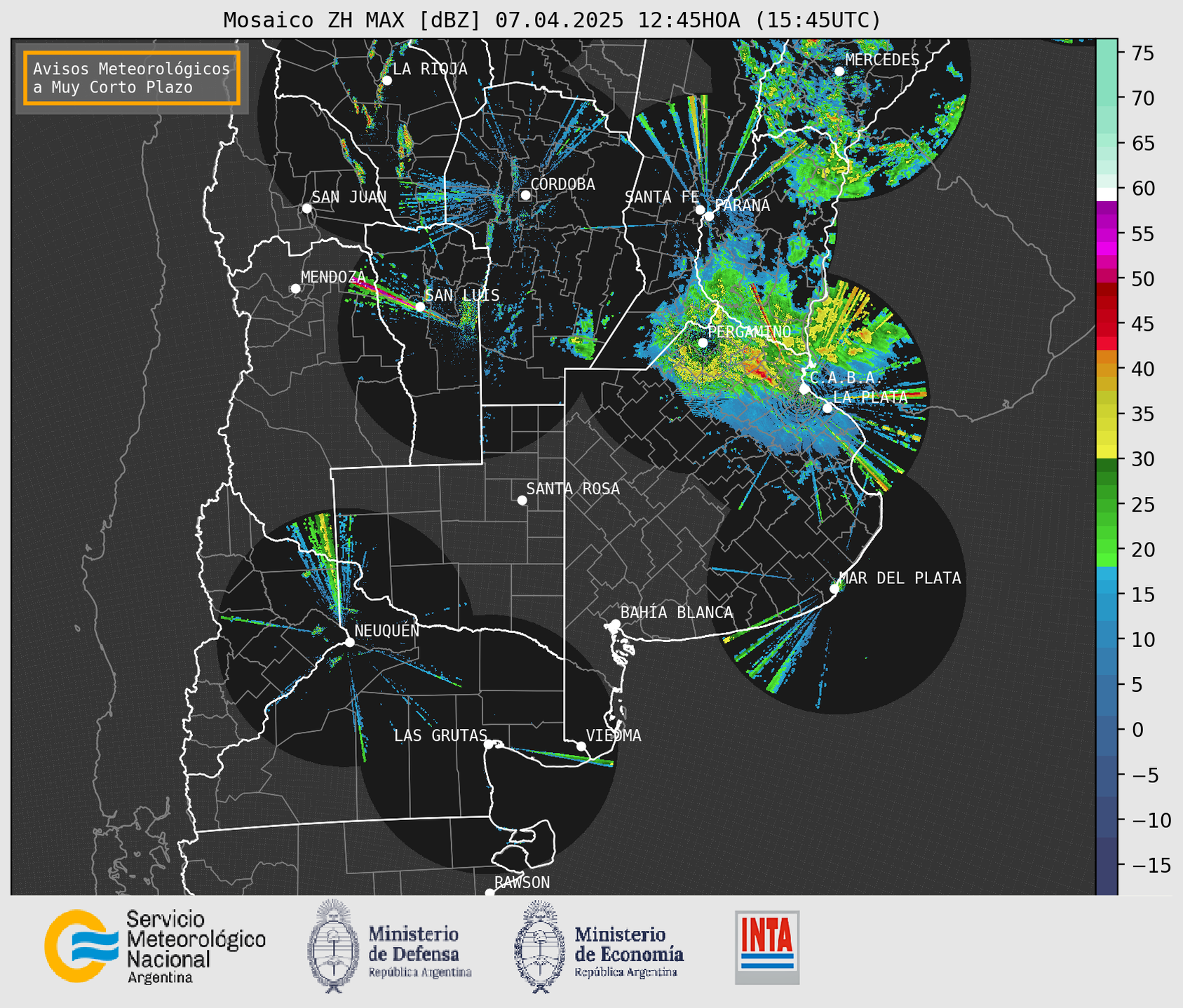Click the LAS GRUTAS city label
1183x1008 pixels.
(440, 735)
